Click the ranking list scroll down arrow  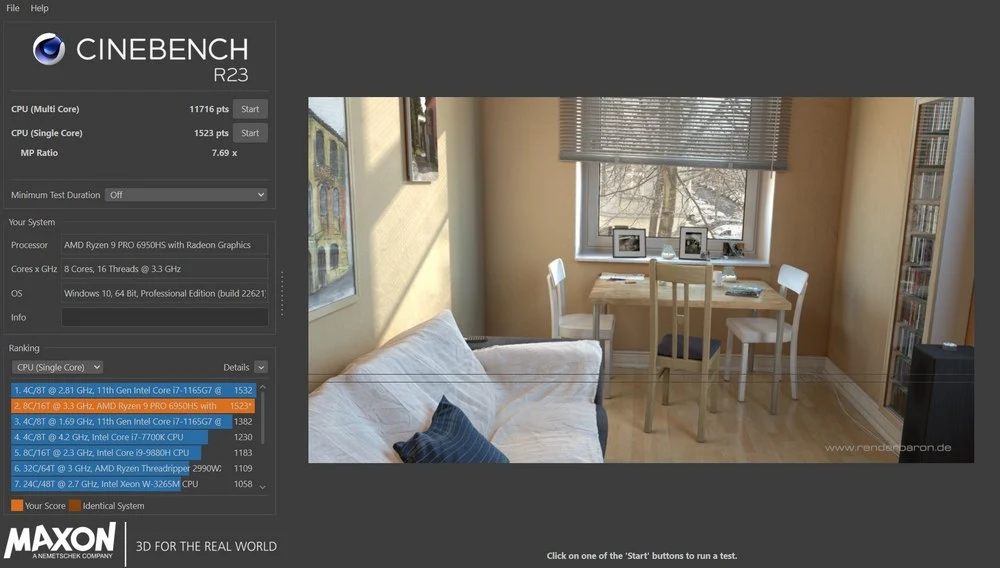263,487
